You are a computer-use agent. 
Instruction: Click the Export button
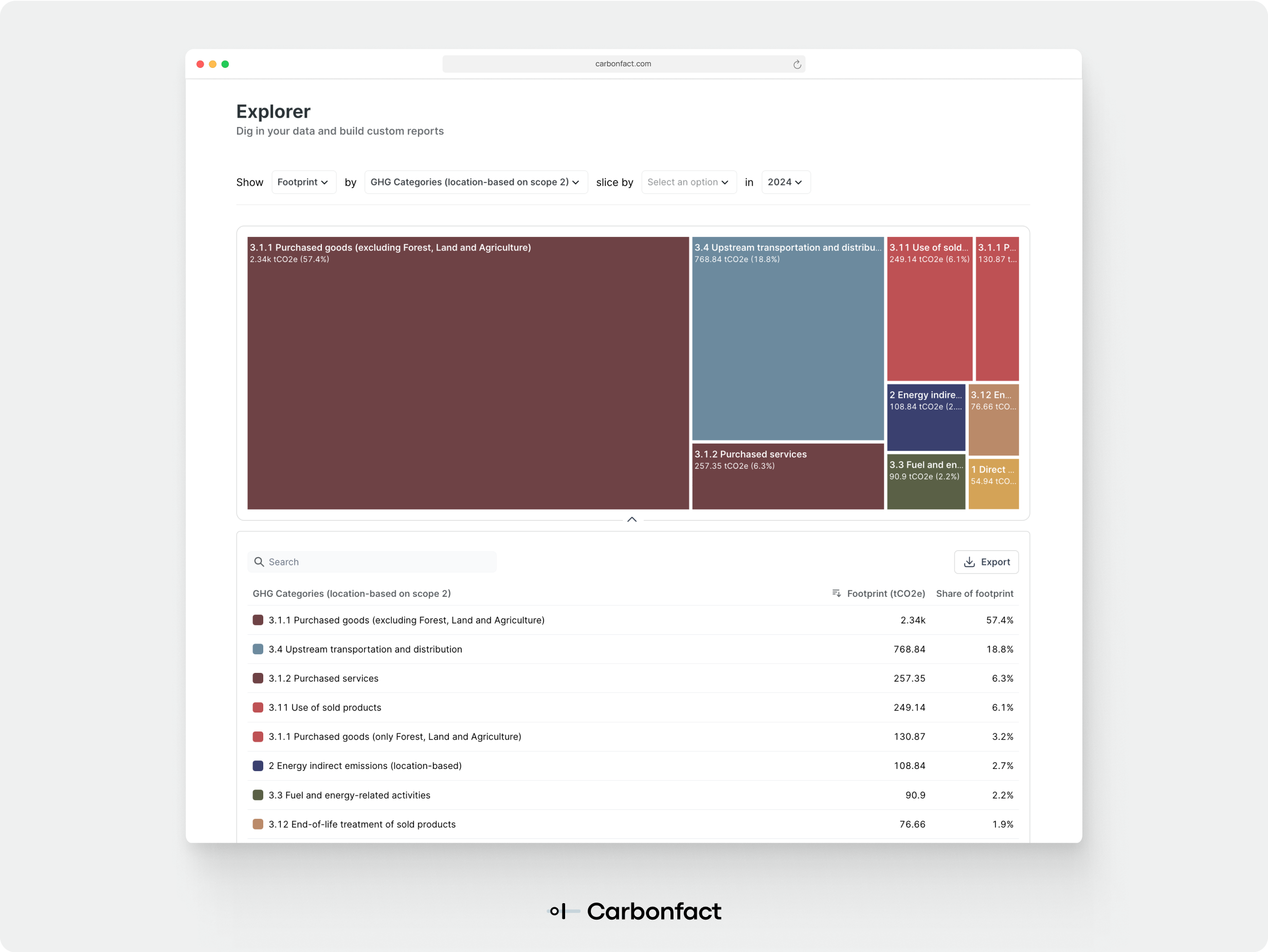click(x=986, y=562)
